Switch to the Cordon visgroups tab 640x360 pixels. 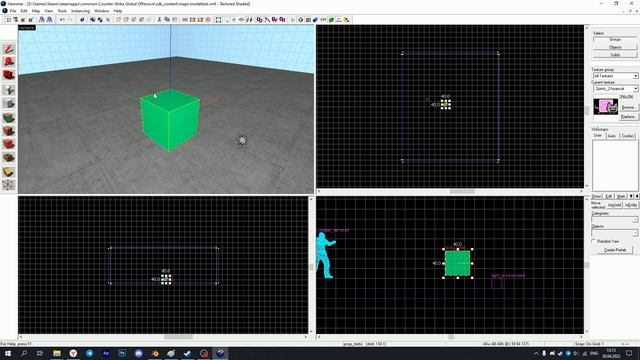pos(628,136)
